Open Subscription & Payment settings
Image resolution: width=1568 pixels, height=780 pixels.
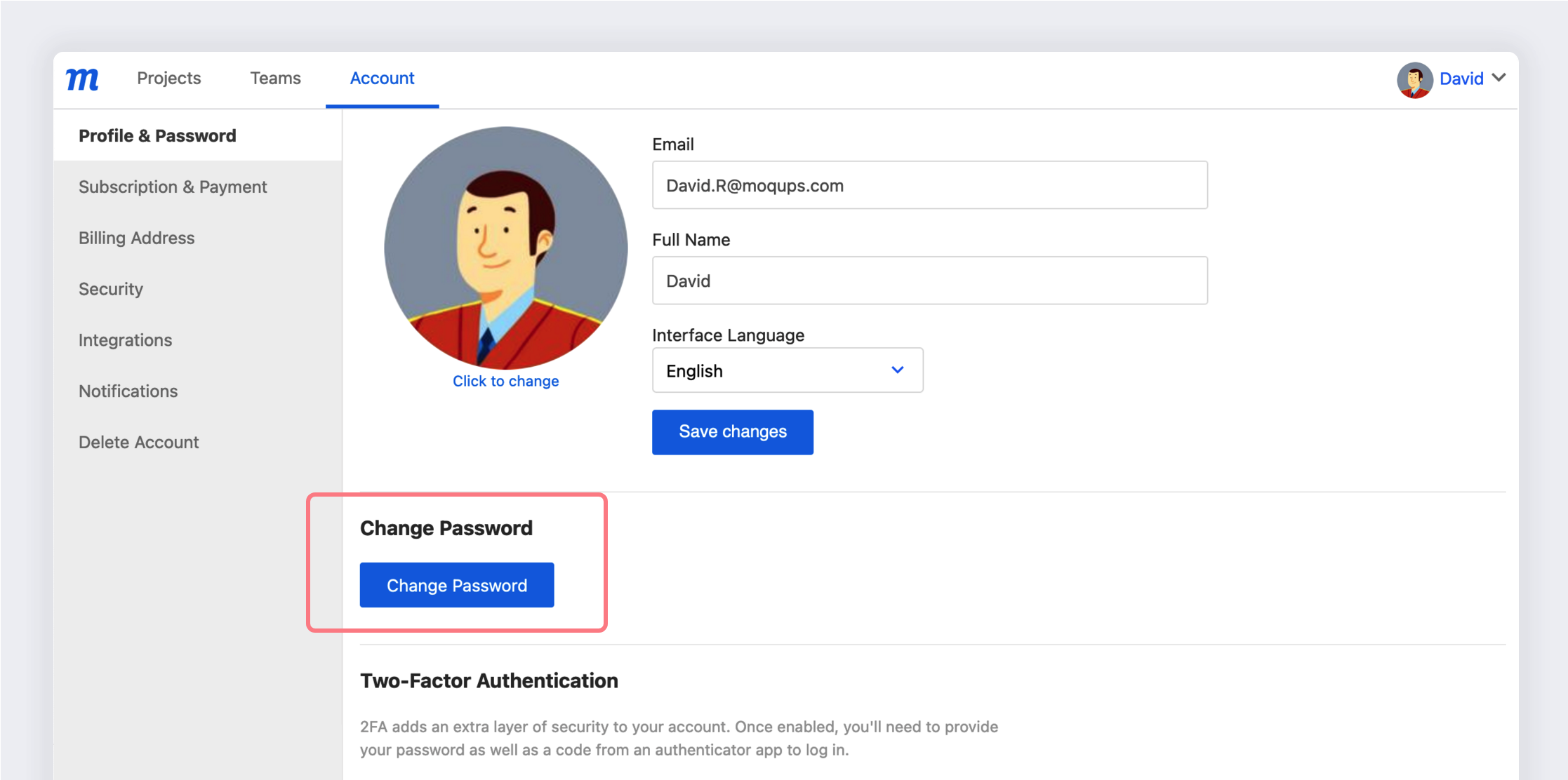(x=173, y=186)
